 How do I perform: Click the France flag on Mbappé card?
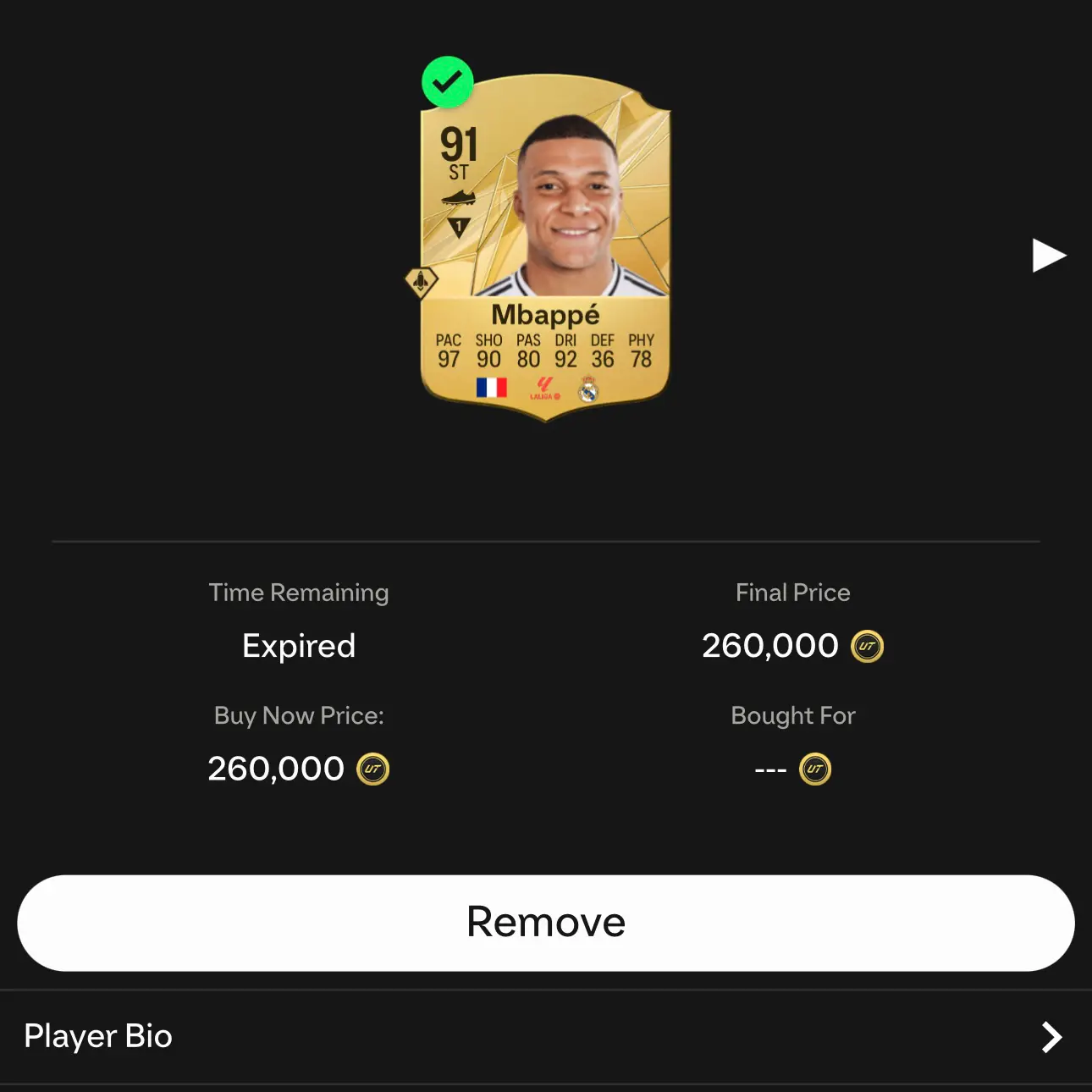[491, 388]
